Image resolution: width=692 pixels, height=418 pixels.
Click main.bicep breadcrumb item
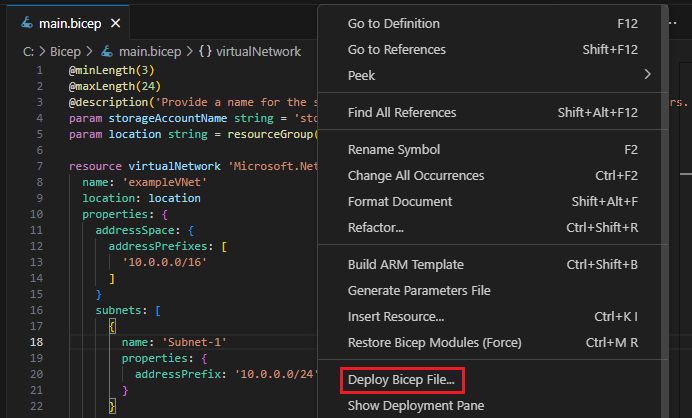(x=150, y=52)
